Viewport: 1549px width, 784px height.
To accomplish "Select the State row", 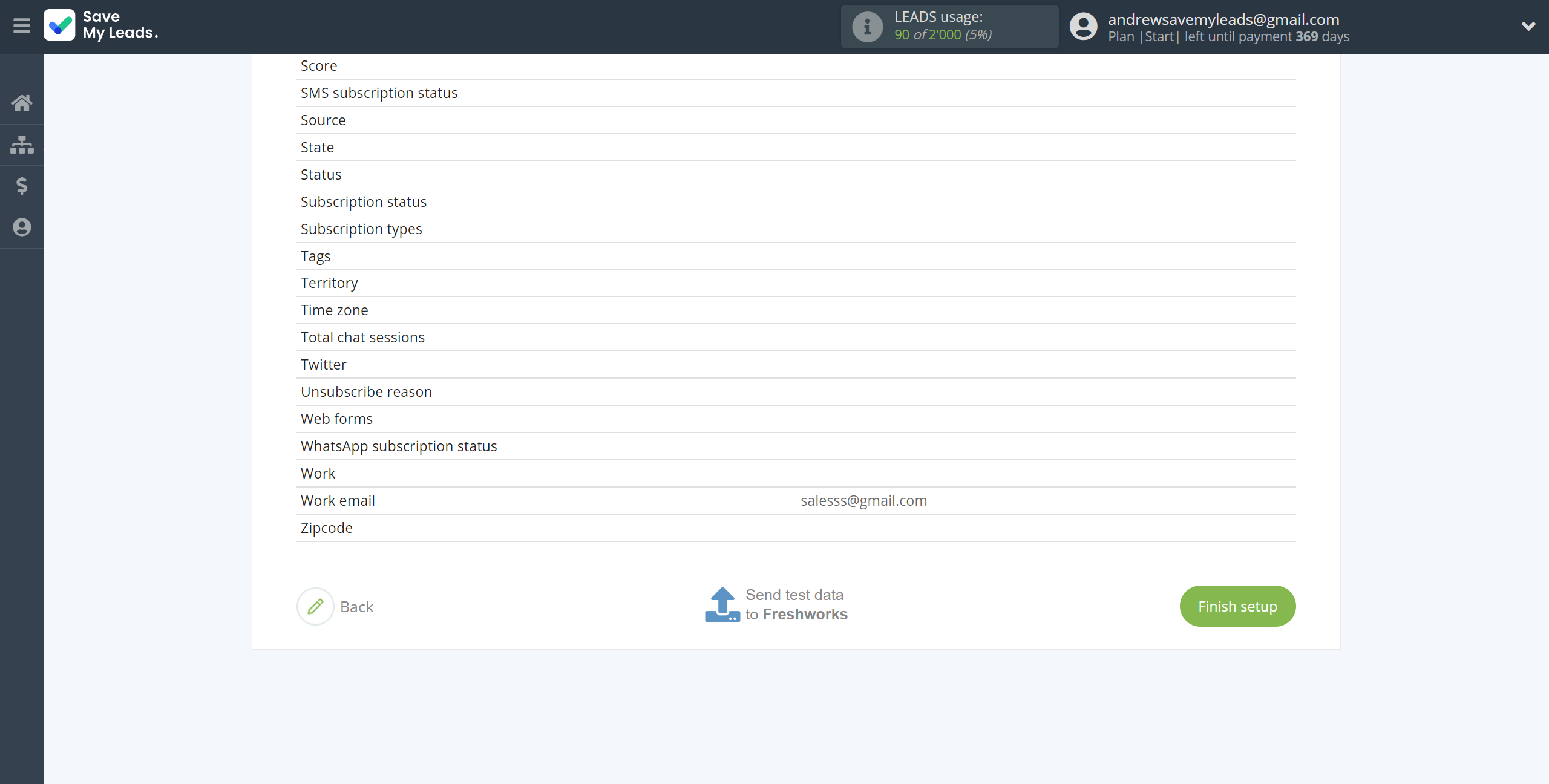I will (x=796, y=148).
